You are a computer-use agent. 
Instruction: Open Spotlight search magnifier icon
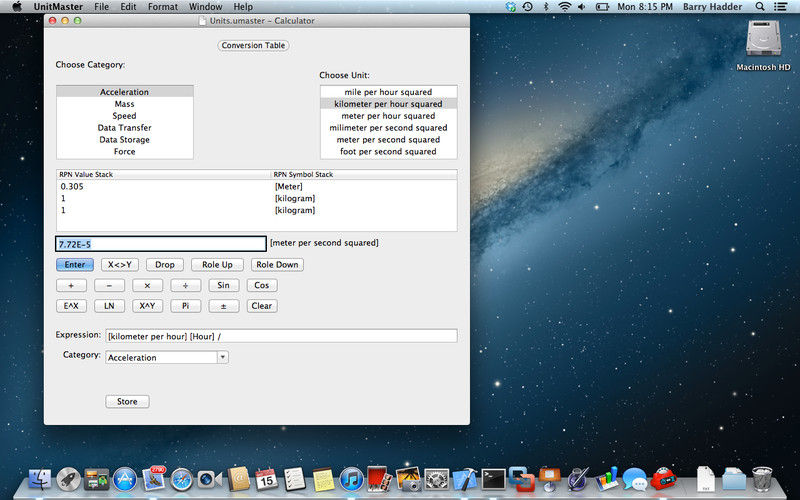(760, 7)
